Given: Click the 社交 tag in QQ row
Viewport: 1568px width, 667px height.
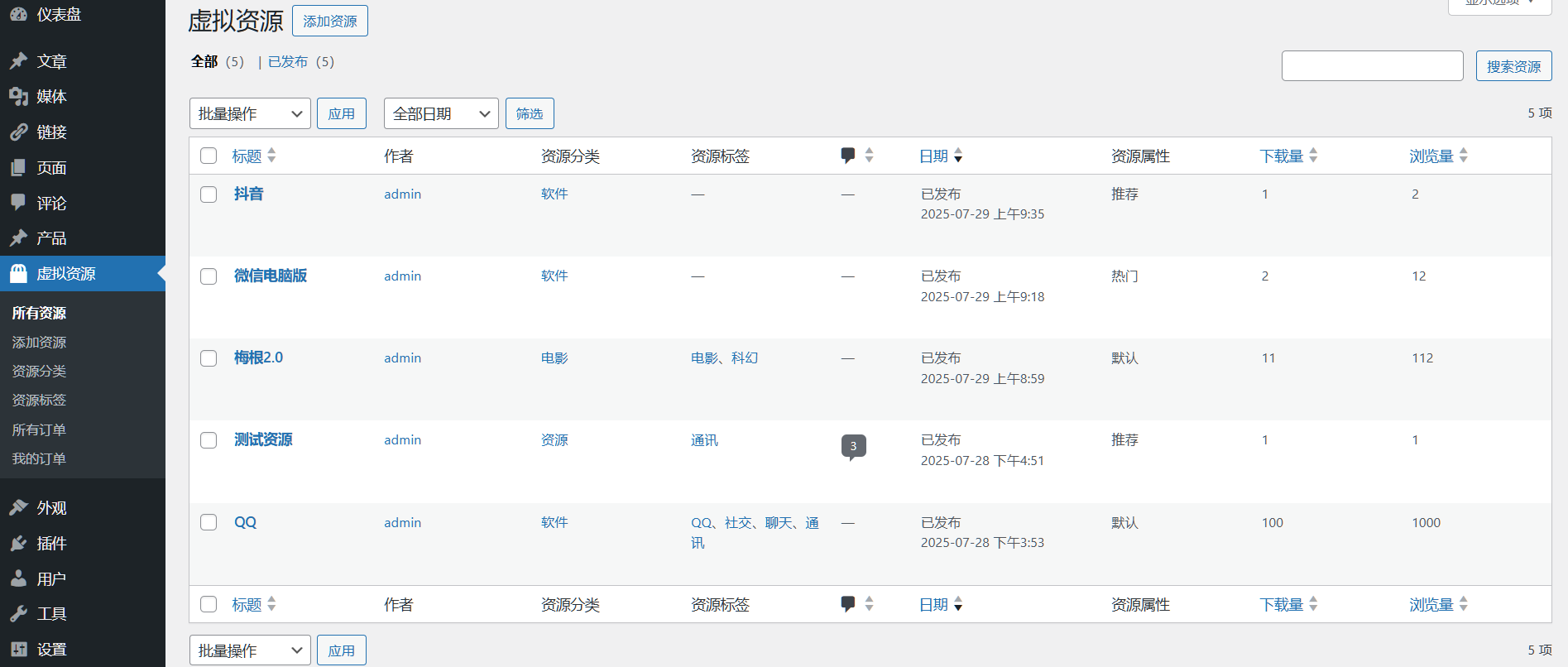Looking at the screenshot, I should (738, 522).
